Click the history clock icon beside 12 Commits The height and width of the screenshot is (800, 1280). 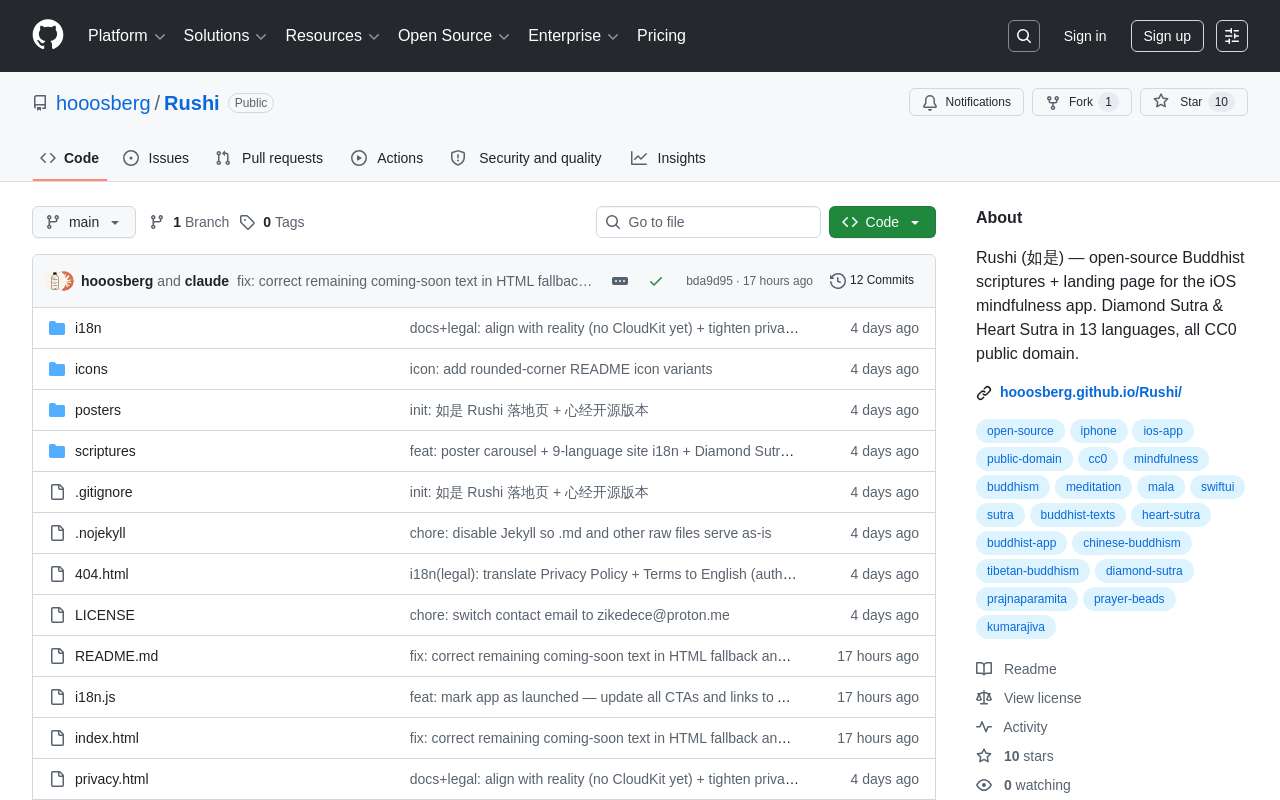click(838, 281)
